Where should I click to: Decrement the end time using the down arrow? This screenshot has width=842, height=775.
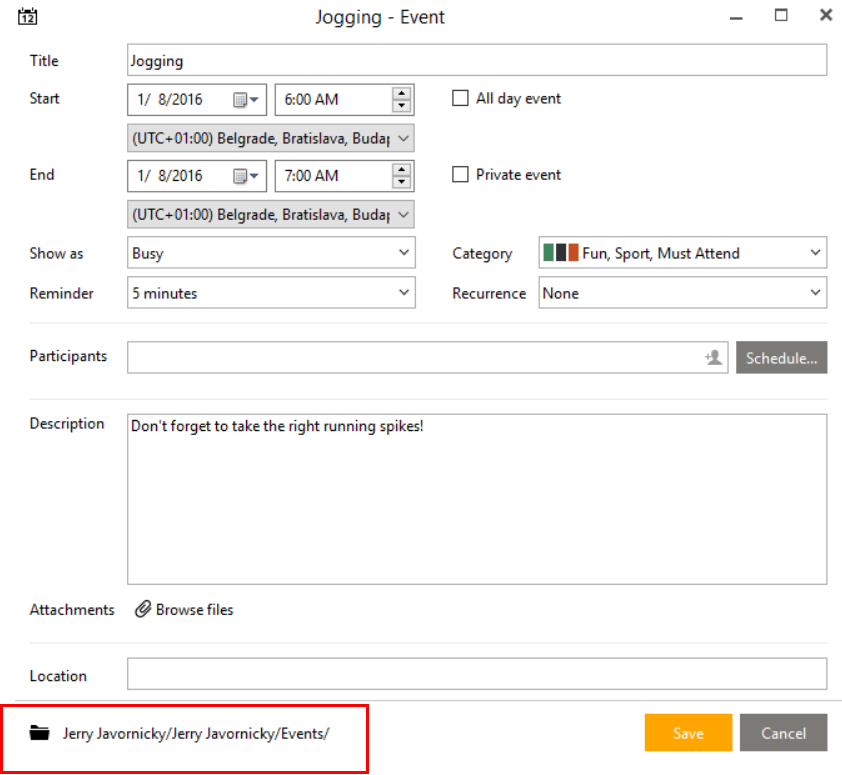[x=402, y=181]
